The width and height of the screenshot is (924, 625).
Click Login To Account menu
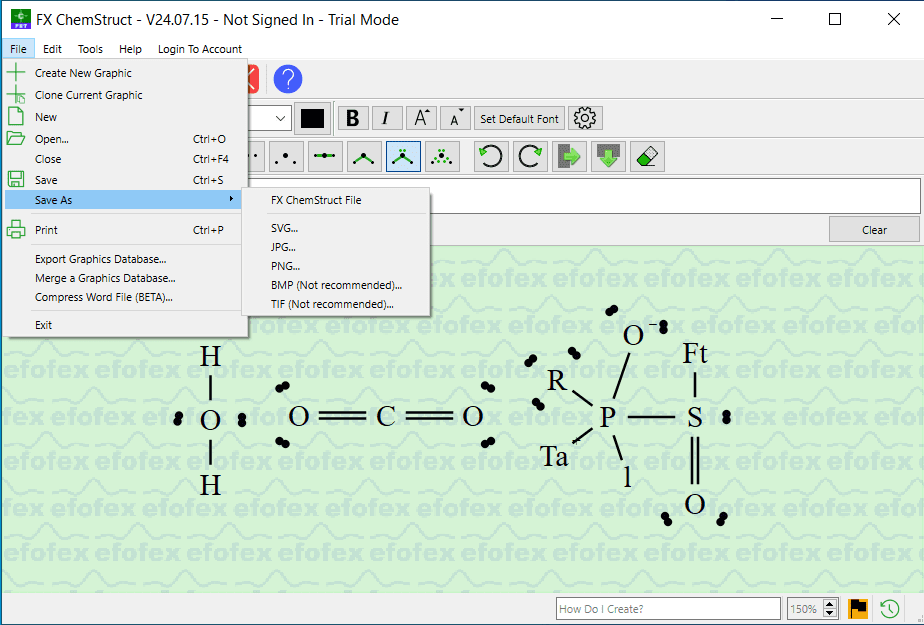[200, 49]
